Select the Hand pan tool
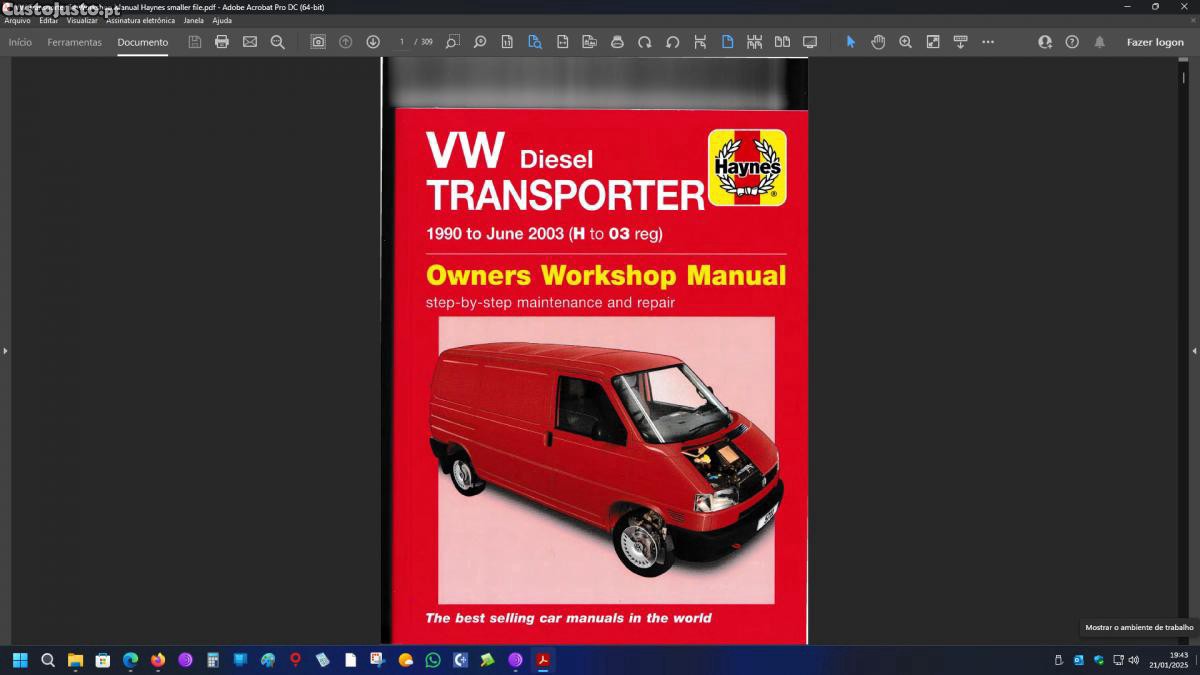The width and height of the screenshot is (1200, 675). click(x=878, y=42)
